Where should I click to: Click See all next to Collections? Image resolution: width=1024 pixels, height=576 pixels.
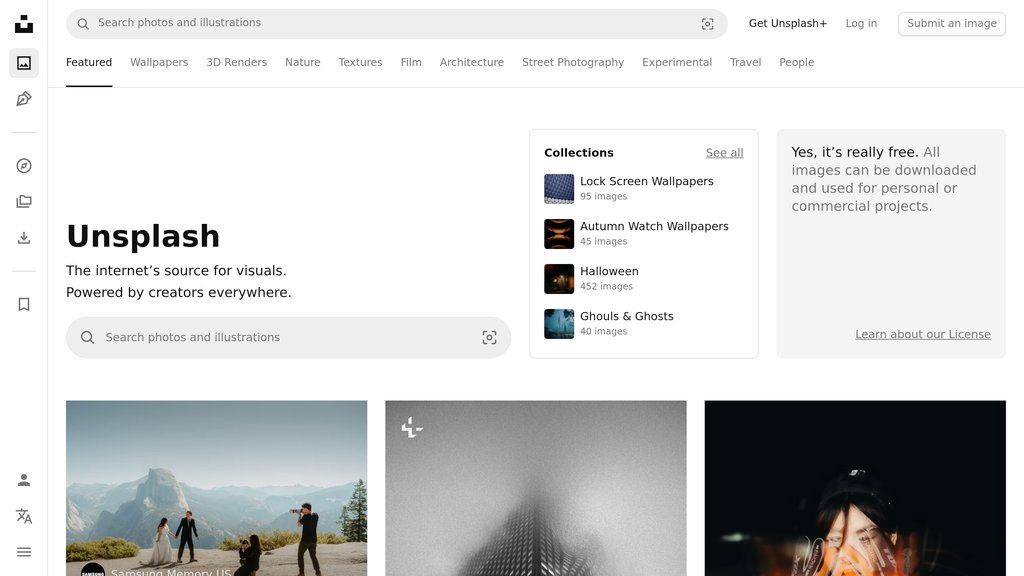[724, 152]
